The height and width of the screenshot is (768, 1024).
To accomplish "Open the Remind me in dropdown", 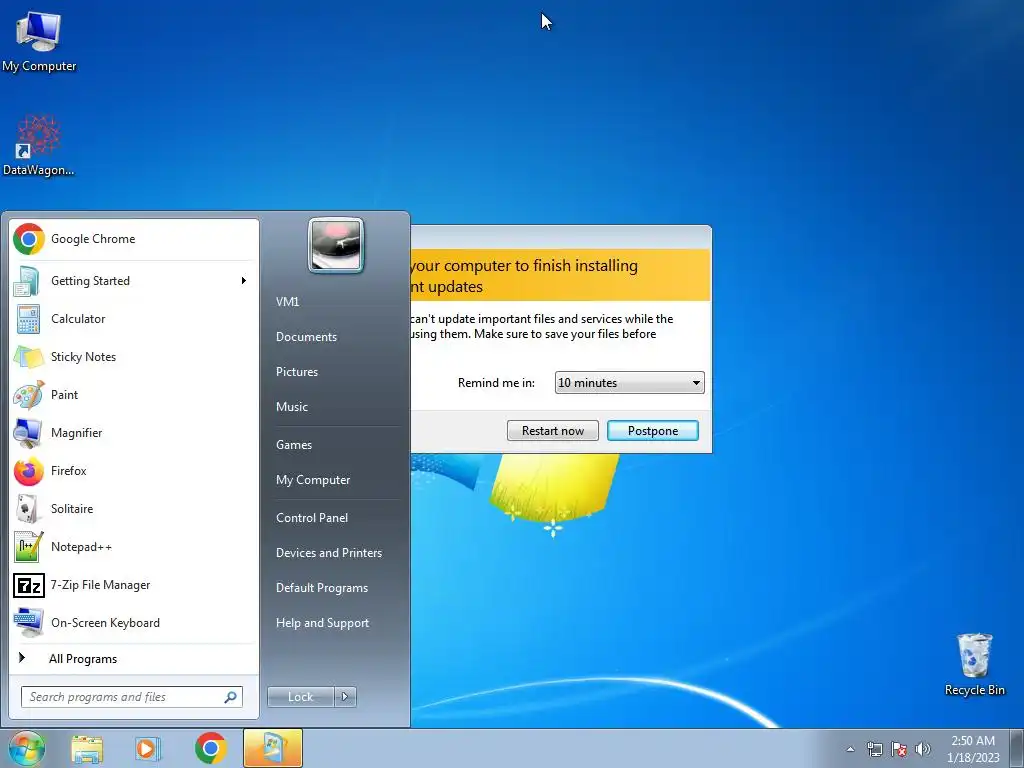I will (x=630, y=383).
